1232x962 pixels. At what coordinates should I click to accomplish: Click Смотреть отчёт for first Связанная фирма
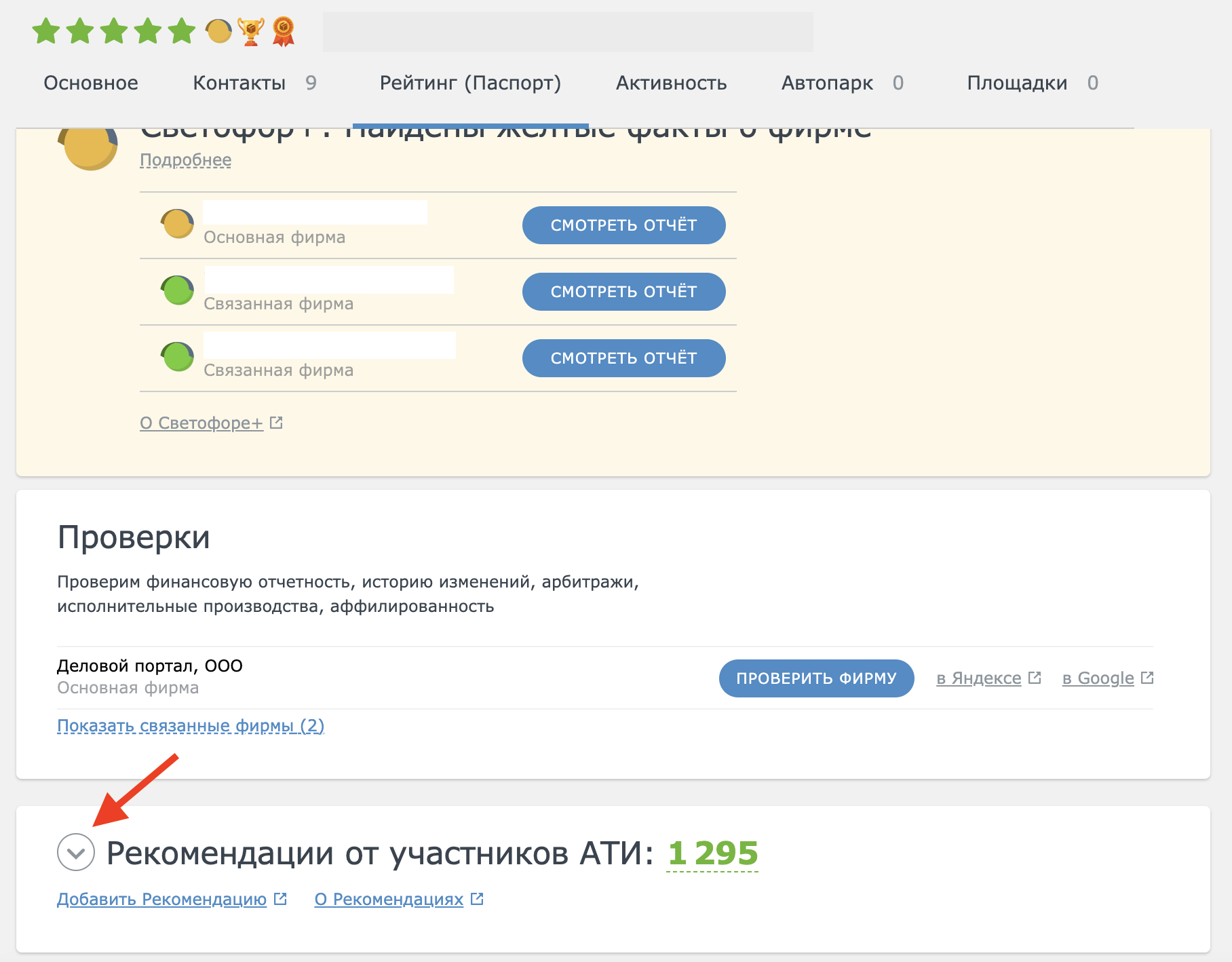click(x=624, y=292)
